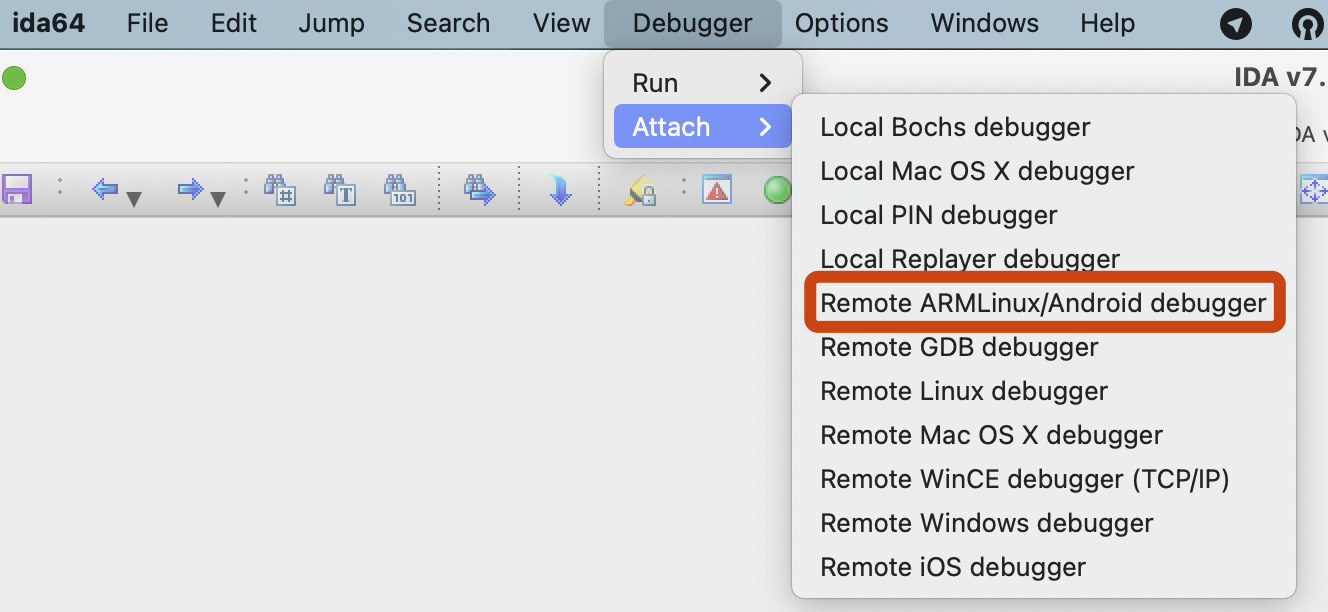Click the highlighter lock color icon
The image size is (1328, 612).
point(640,189)
